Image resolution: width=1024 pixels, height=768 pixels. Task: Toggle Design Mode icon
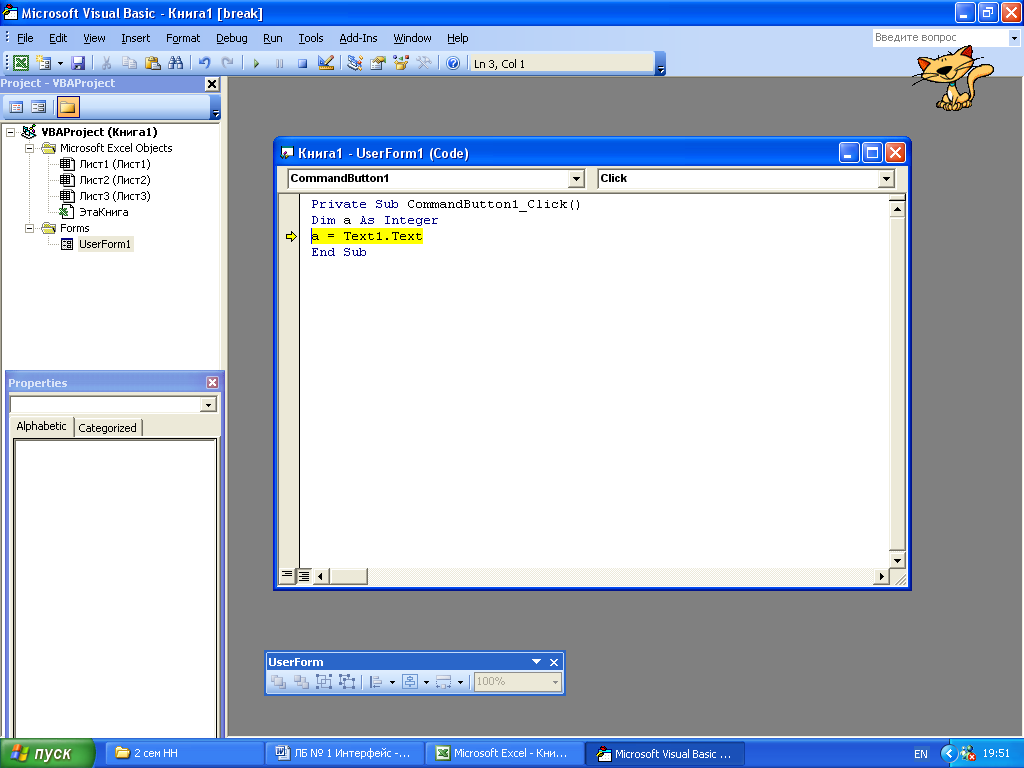click(325, 63)
